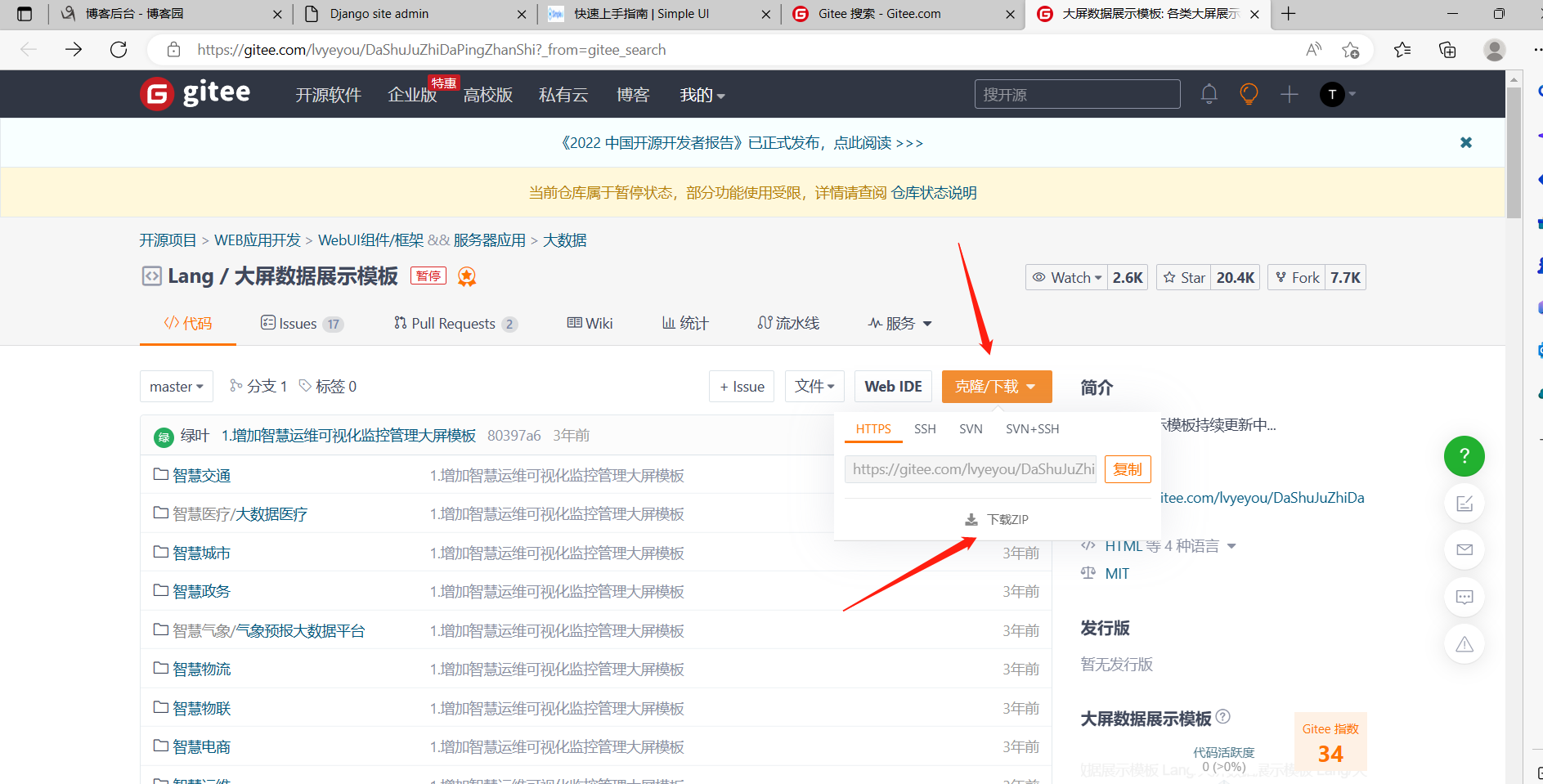Screen dimensions: 1543x784
Task: Toggle the 克隆/下载 dropdown button
Action: pos(997,387)
